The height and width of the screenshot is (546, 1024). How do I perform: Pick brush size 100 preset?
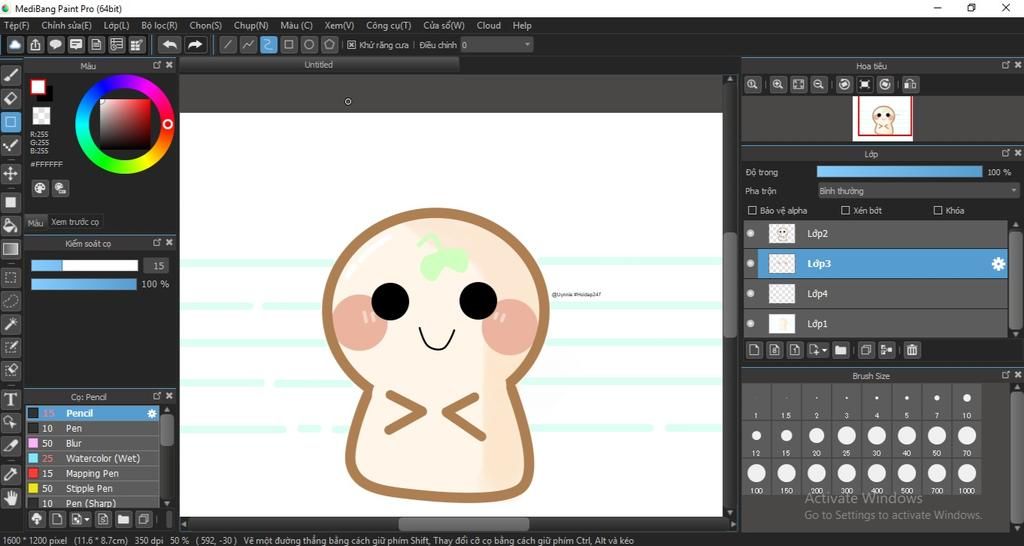(756, 477)
